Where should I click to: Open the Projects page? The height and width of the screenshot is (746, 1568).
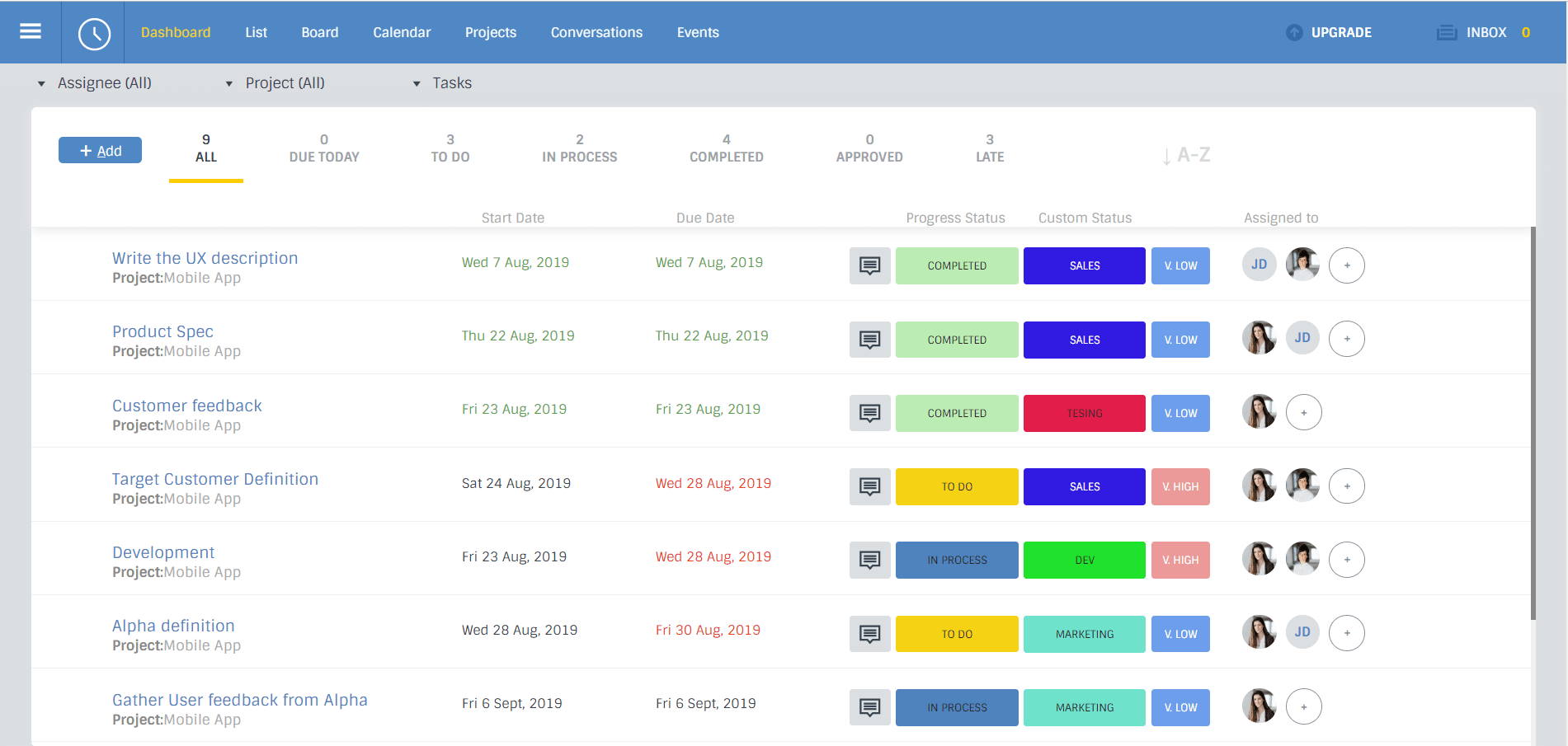click(x=491, y=32)
